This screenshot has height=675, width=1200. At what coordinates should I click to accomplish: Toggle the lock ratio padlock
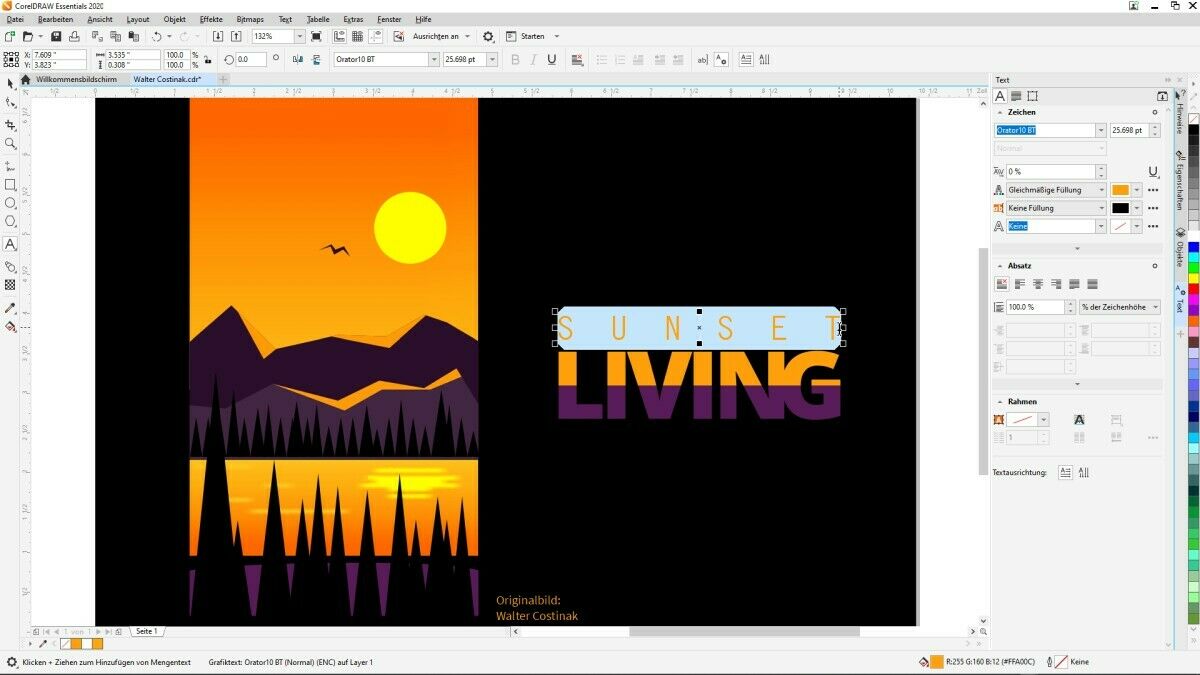pos(206,60)
